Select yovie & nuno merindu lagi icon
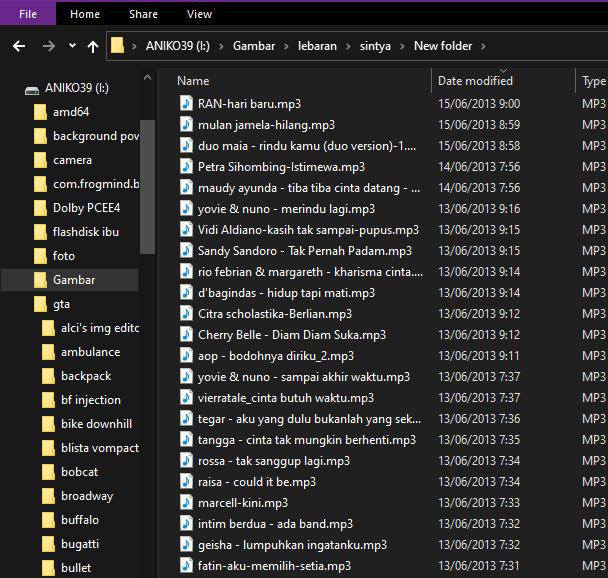The image size is (608, 578). [187, 209]
